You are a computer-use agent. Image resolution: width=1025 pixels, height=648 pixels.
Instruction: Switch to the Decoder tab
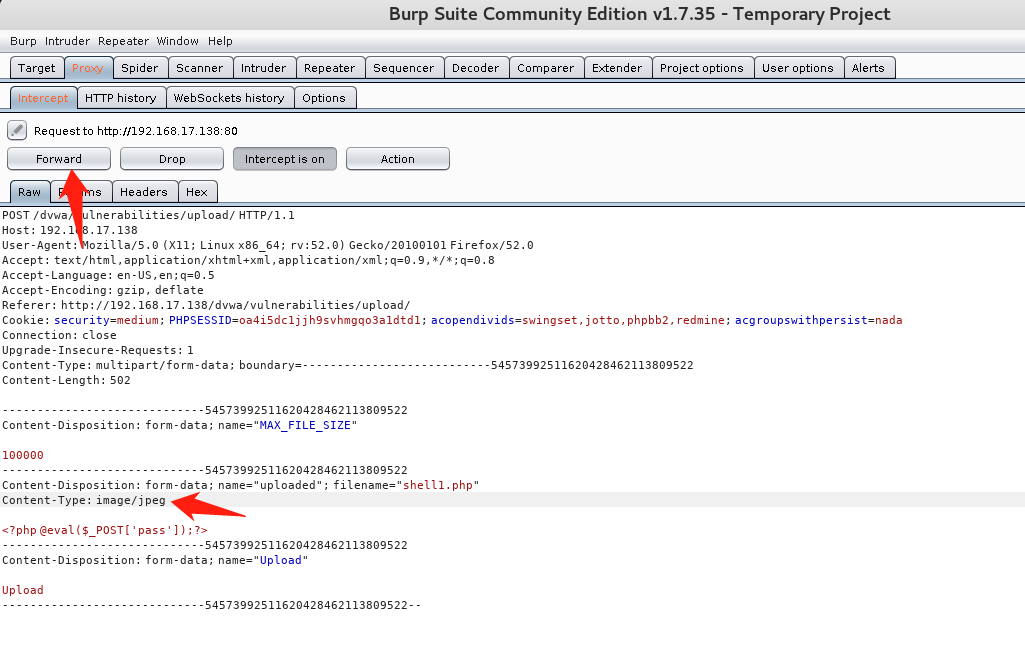475,68
